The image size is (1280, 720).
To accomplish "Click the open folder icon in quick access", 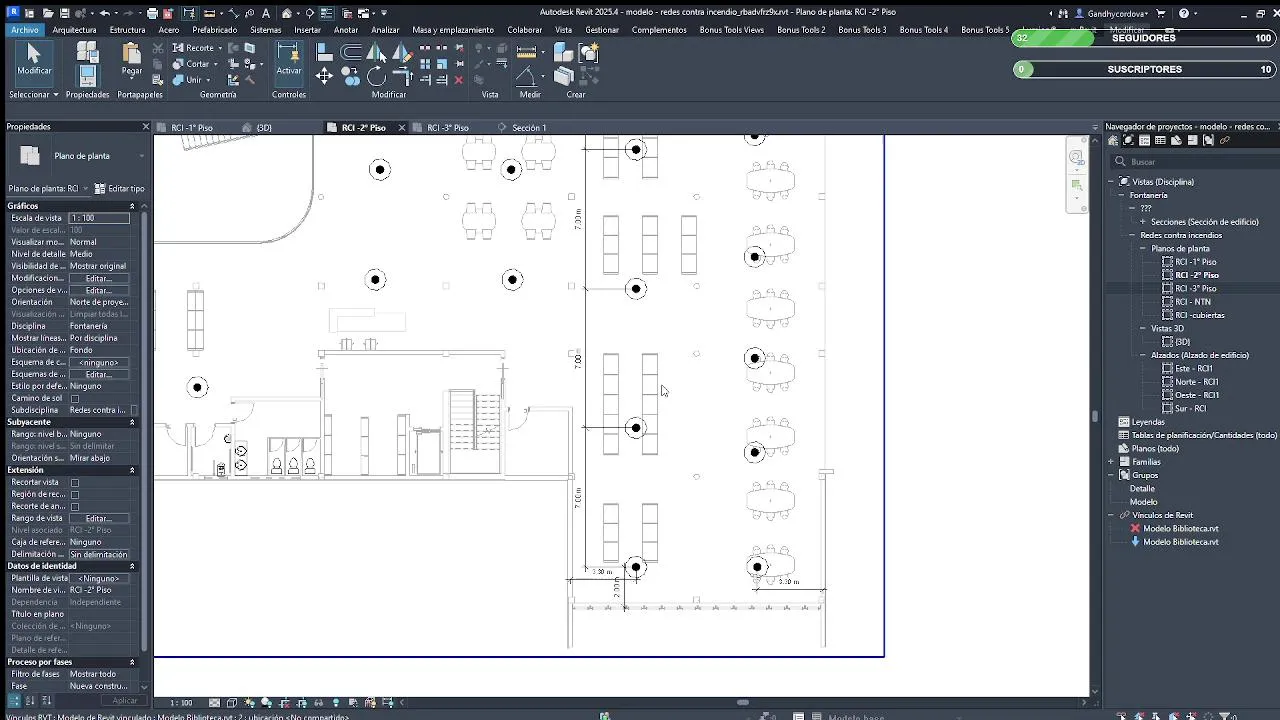I will (x=48, y=13).
